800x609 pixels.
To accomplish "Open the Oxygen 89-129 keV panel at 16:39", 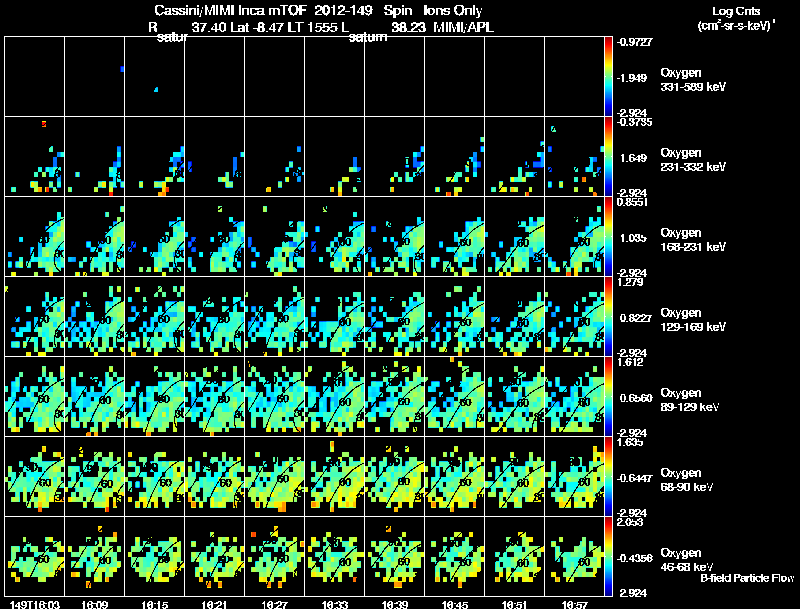I will (394, 397).
